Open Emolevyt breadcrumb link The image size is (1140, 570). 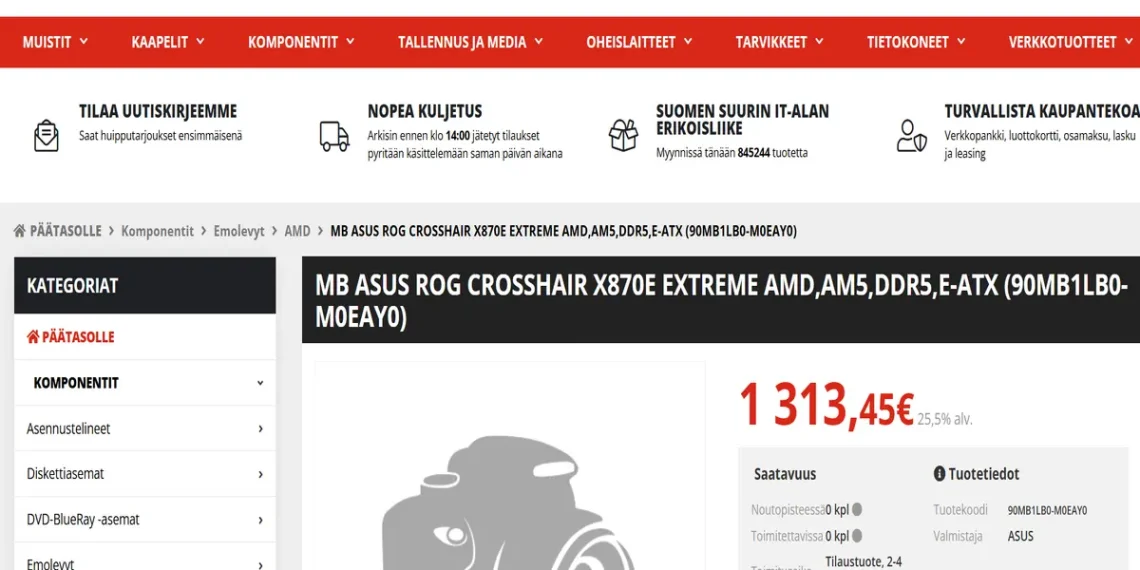[238, 231]
